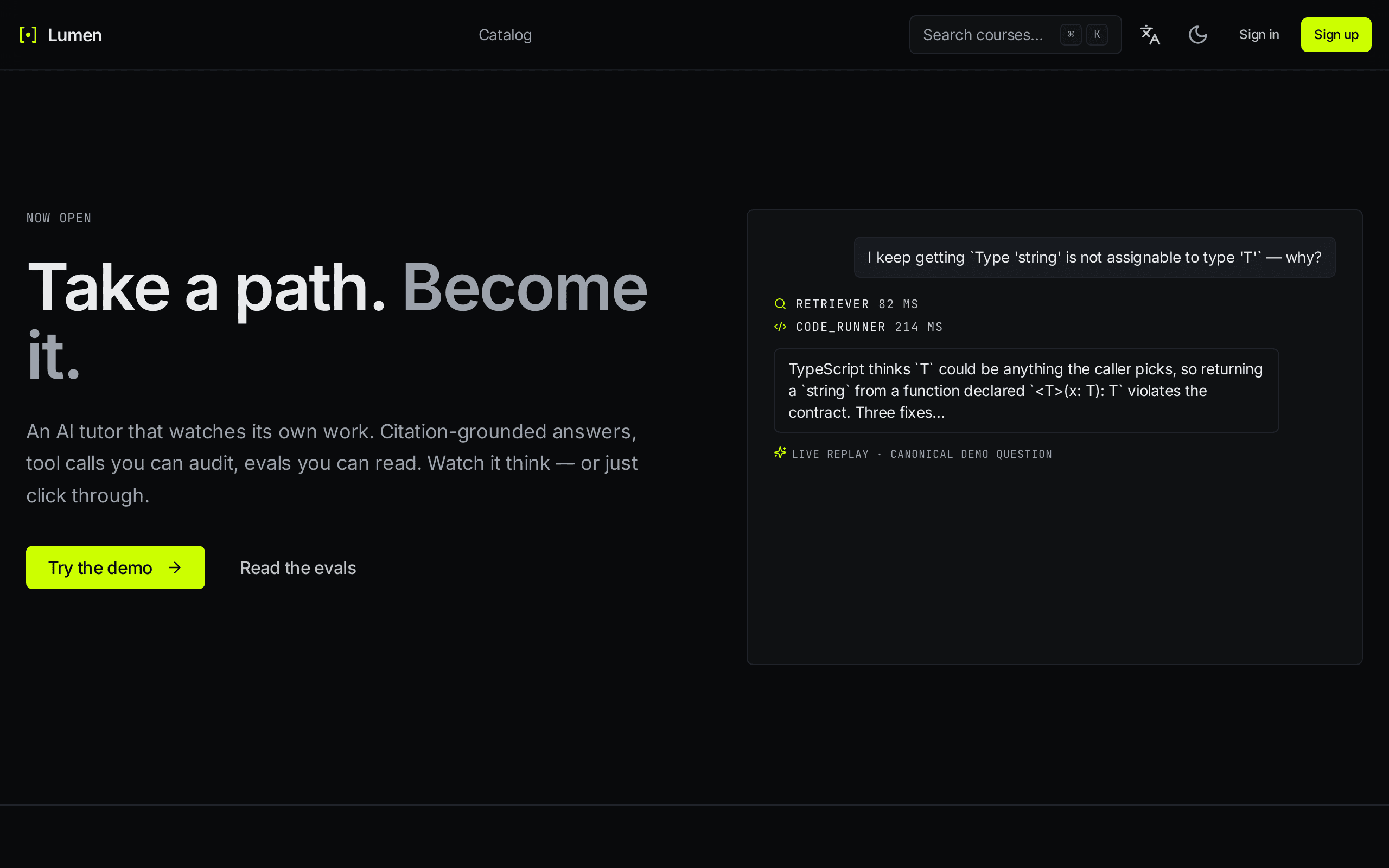Screen dimensions: 1389x868
Task: Click the NOW OPEN eyebrow label
Action: [59, 218]
